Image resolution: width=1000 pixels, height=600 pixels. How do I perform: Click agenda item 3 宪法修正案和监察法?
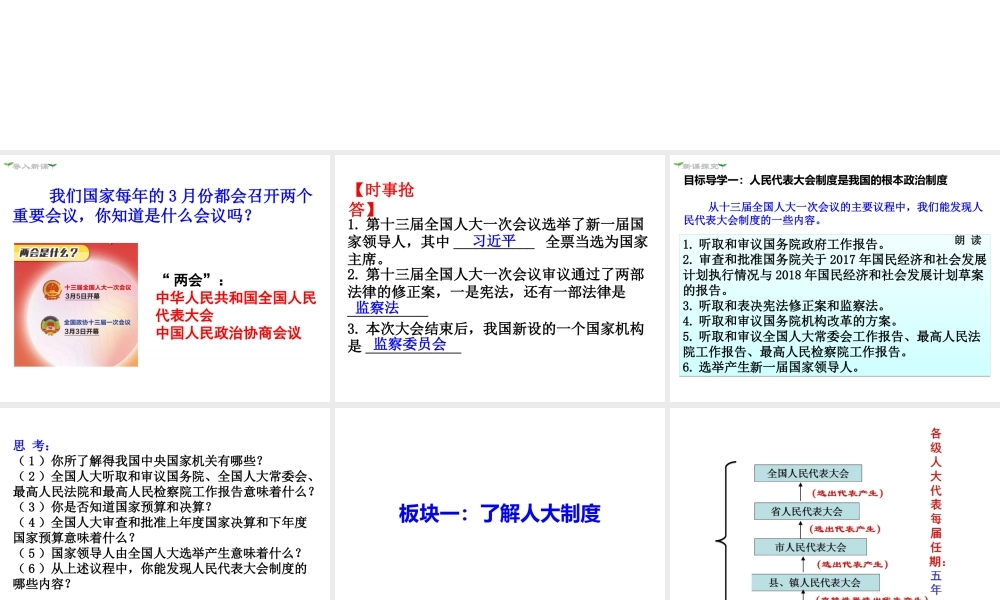click(784, 305)
